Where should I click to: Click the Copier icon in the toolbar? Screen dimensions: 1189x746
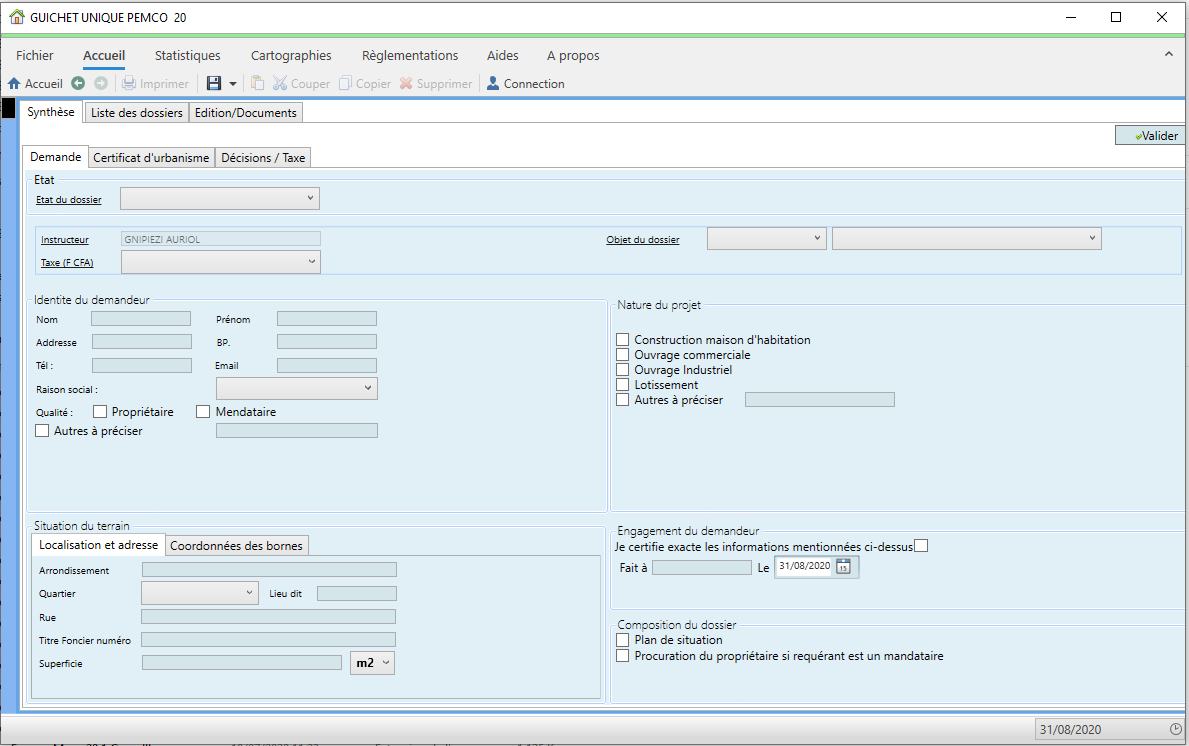tap(345, 83)
